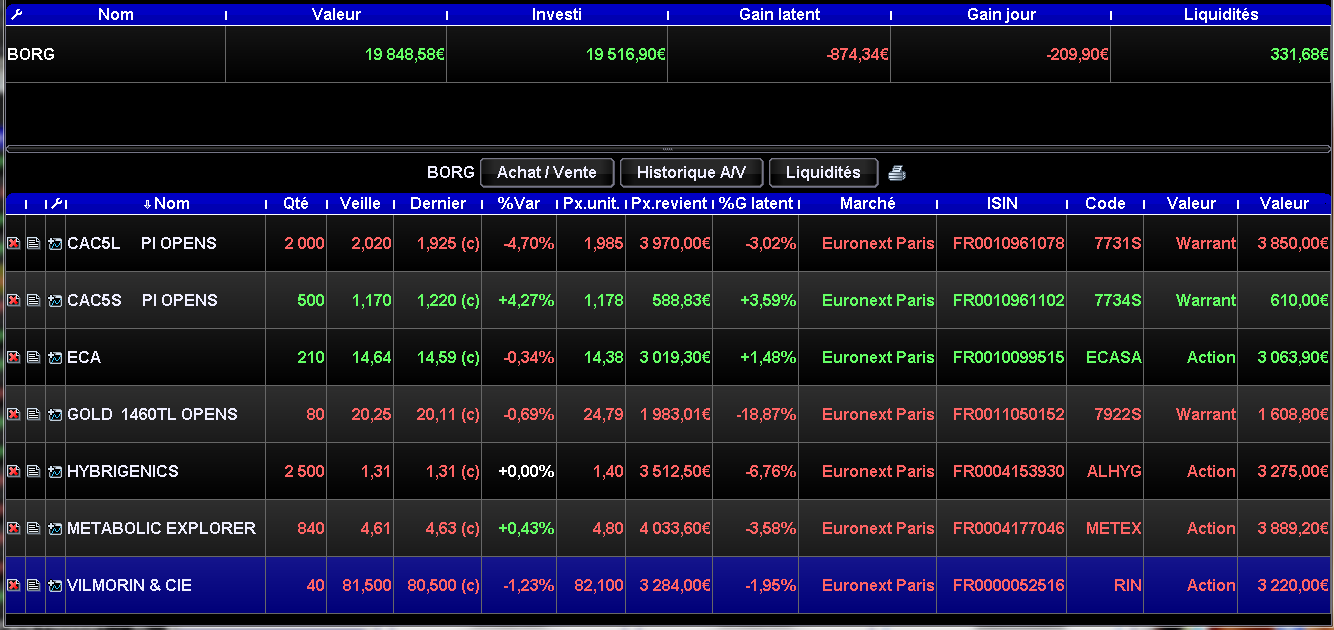Delete the METABOLIC EXPLORER position
The width and height of the screenshot is (1334, 630).
coord(14,528)
